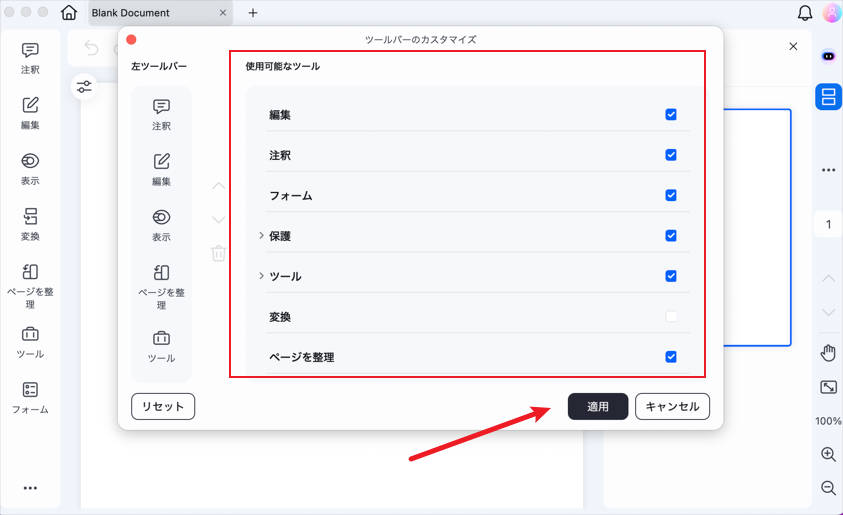Select the hand pan tool icon

[x=828, y=352]
